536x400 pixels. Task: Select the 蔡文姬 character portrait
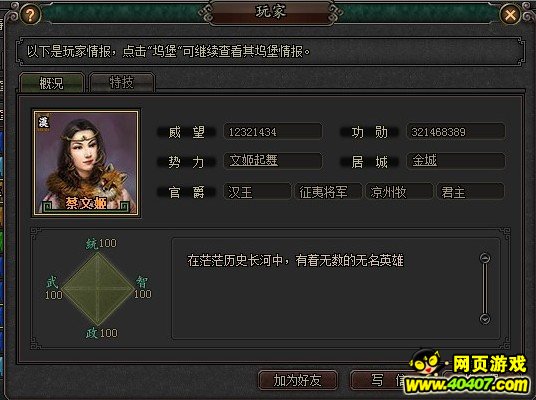click(x=86, y=163)
